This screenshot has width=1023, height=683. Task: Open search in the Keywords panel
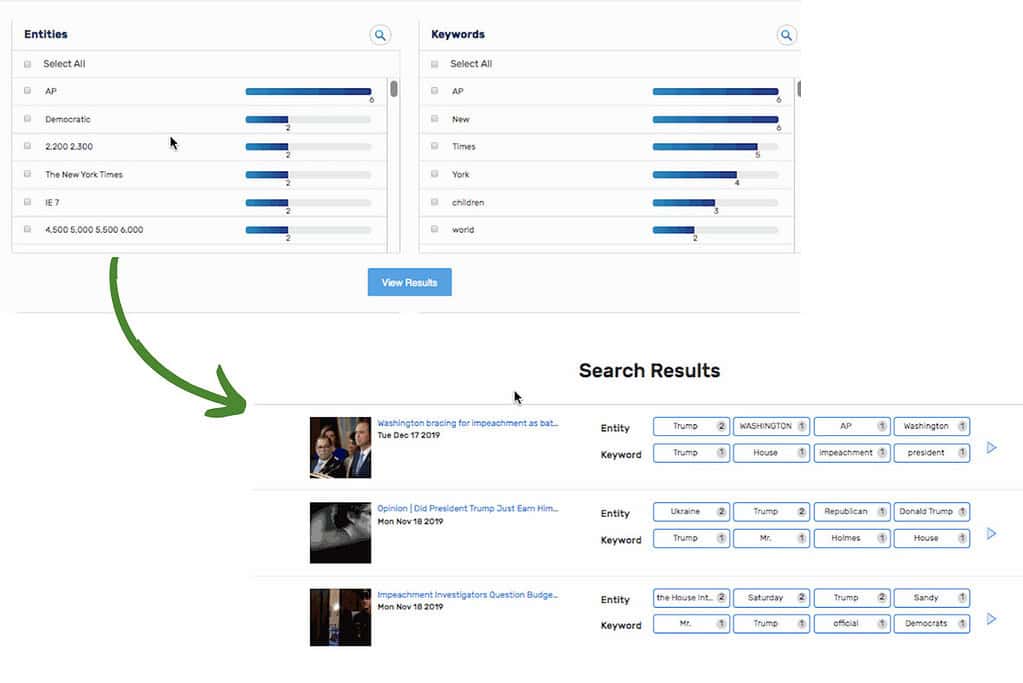pyautogui.click(x=786, y=35)
